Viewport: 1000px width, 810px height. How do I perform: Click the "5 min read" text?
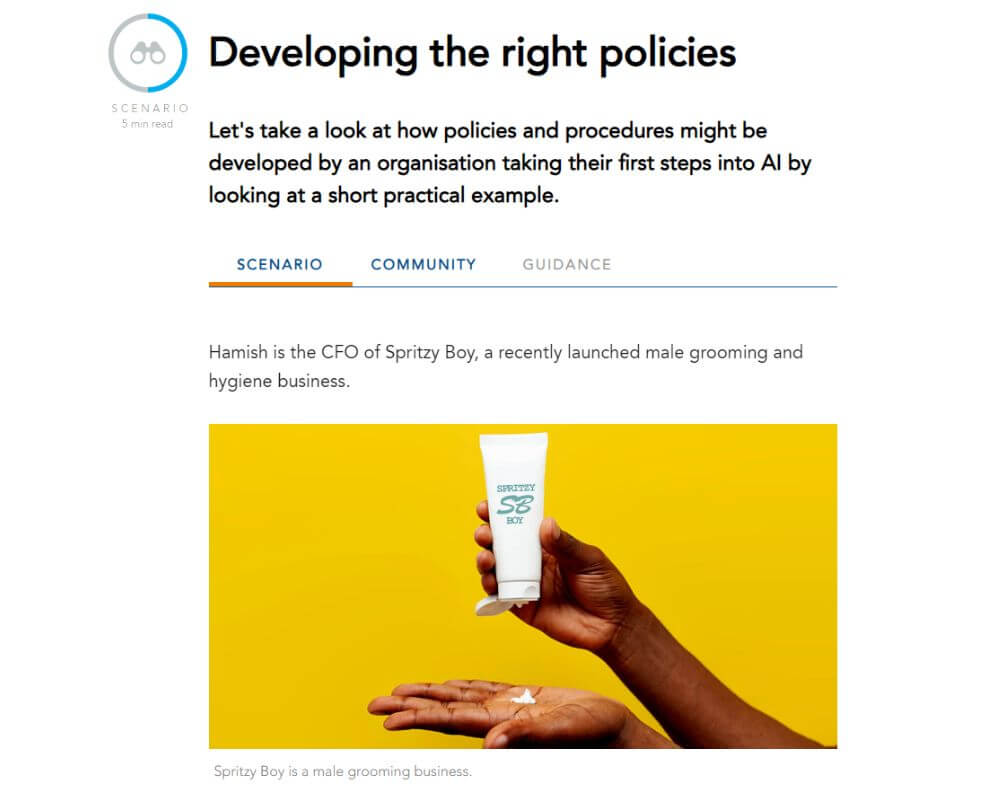click(147, 124)
